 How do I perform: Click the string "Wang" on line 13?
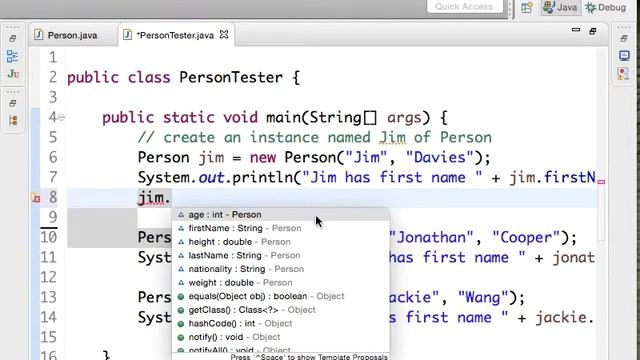tap(483, 298)
